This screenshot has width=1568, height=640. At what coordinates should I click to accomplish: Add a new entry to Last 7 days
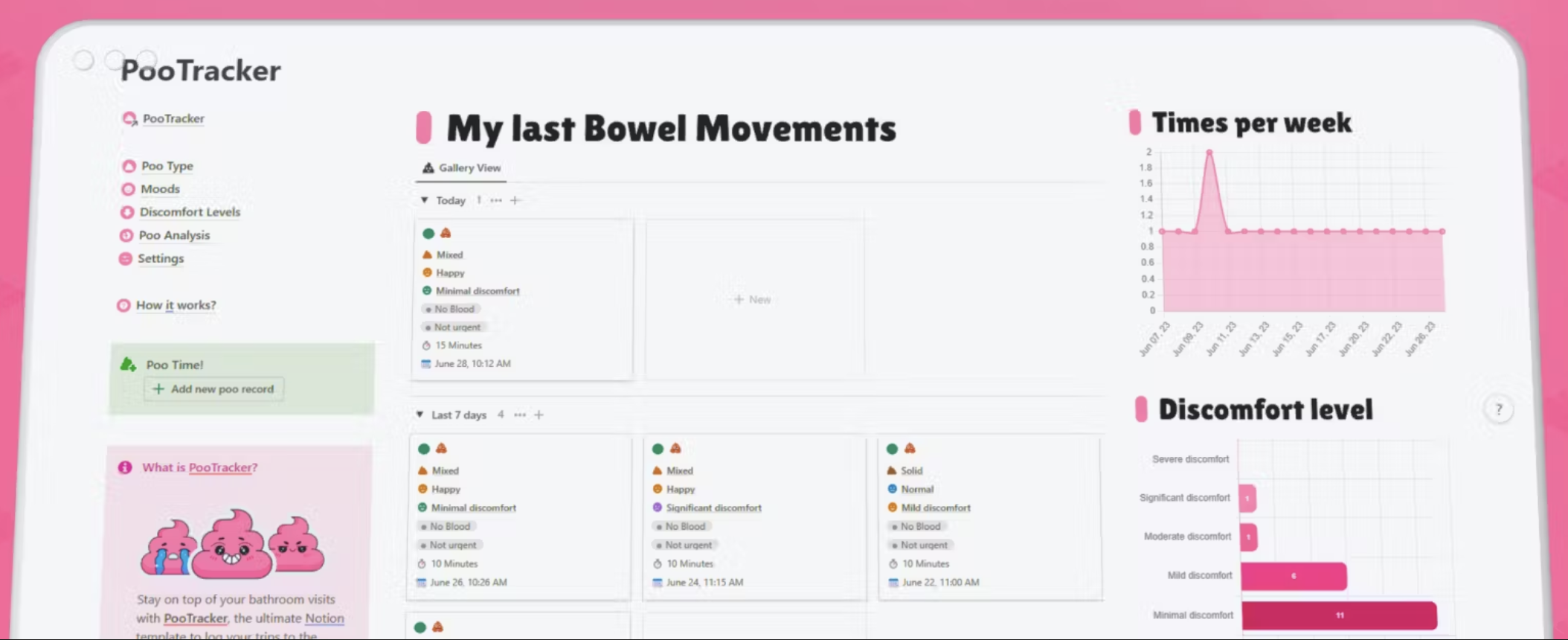(539, 415)
